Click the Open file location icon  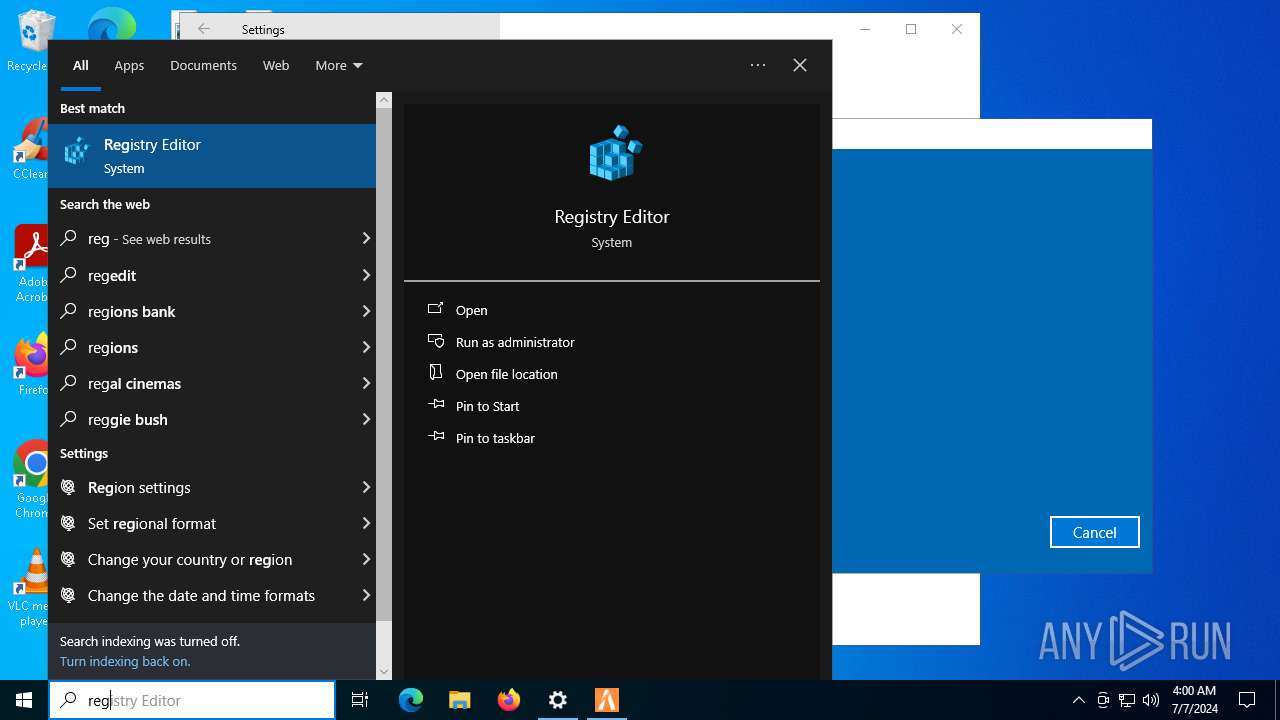pos(436,373)
